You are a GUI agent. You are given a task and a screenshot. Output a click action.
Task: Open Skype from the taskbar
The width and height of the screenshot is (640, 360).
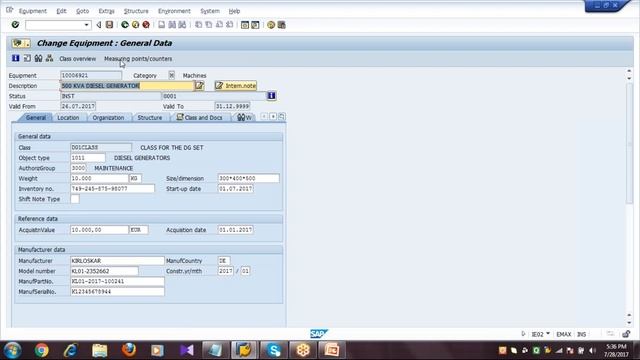(x=274, y=350)
